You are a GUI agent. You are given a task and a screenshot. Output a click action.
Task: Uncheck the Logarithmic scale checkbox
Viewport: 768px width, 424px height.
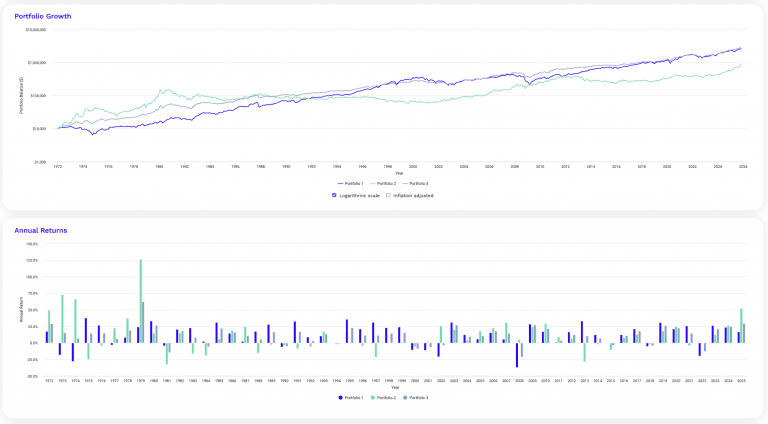pyautogui.click(x=334, y=195)
